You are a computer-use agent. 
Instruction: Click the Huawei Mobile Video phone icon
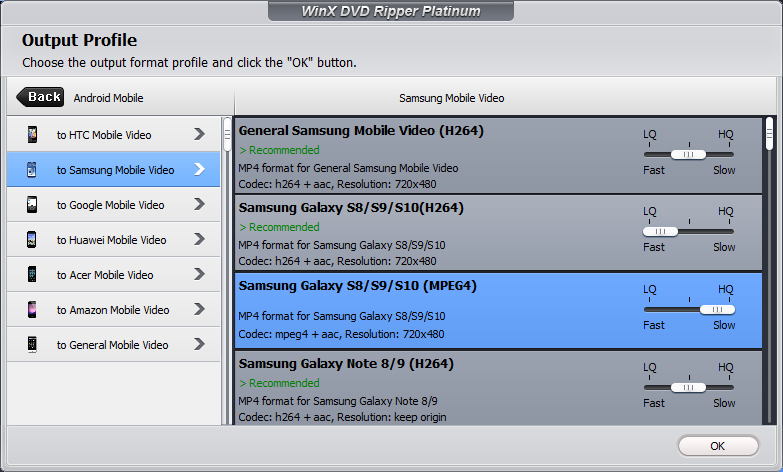[32, 239]
